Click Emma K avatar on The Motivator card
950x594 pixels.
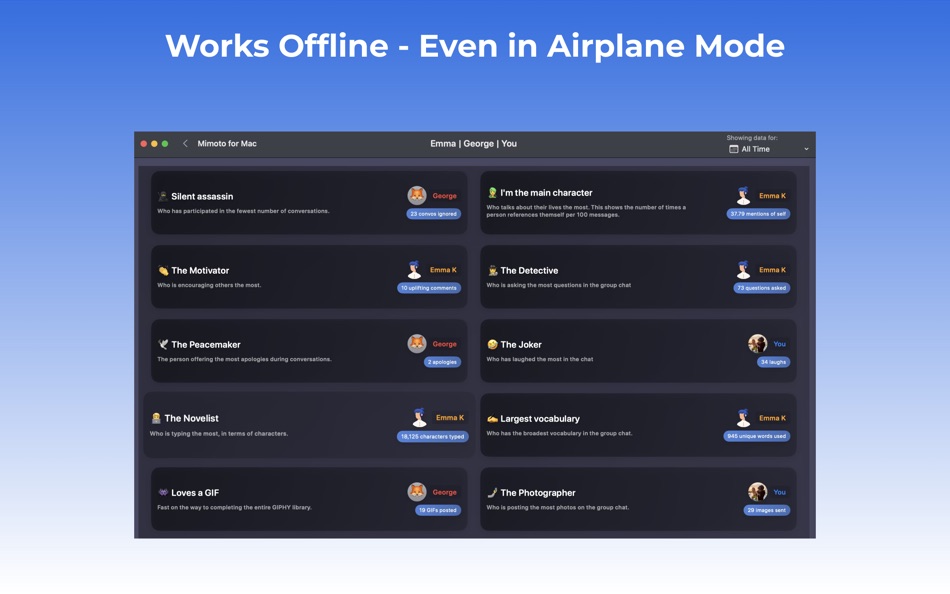pos(414,269)
